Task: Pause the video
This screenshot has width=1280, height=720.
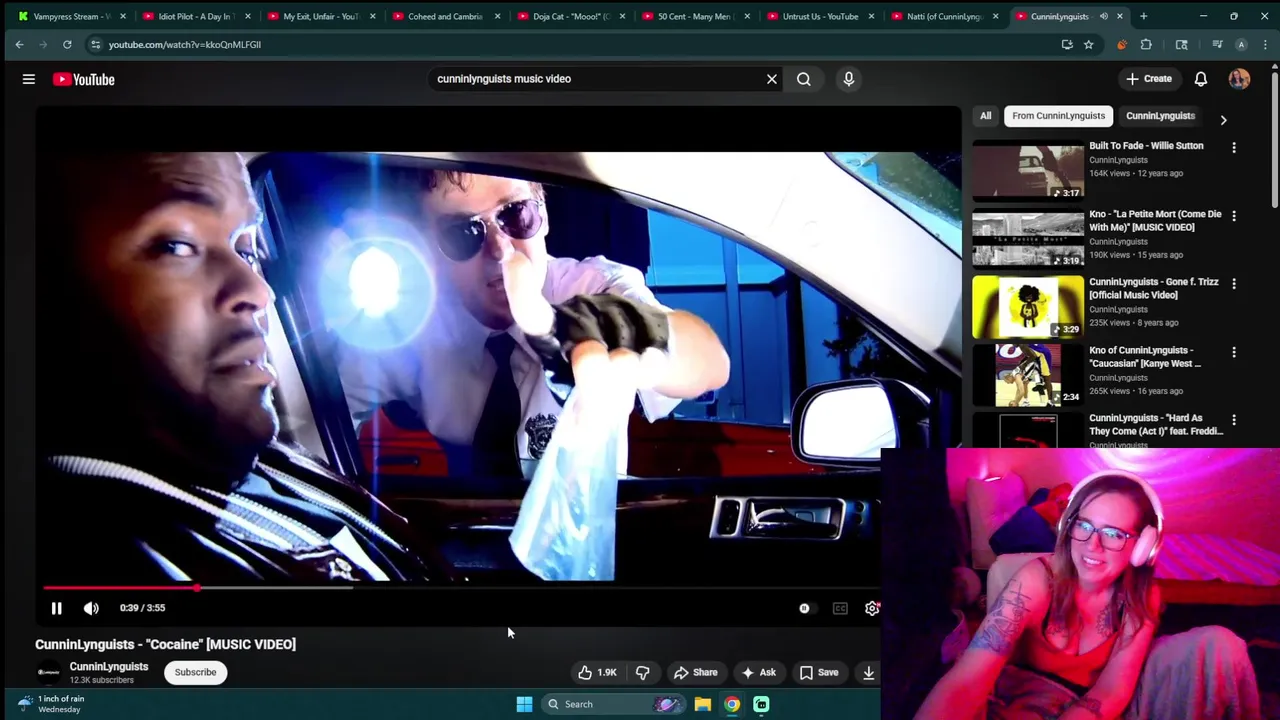Action: tap(57, 608)
